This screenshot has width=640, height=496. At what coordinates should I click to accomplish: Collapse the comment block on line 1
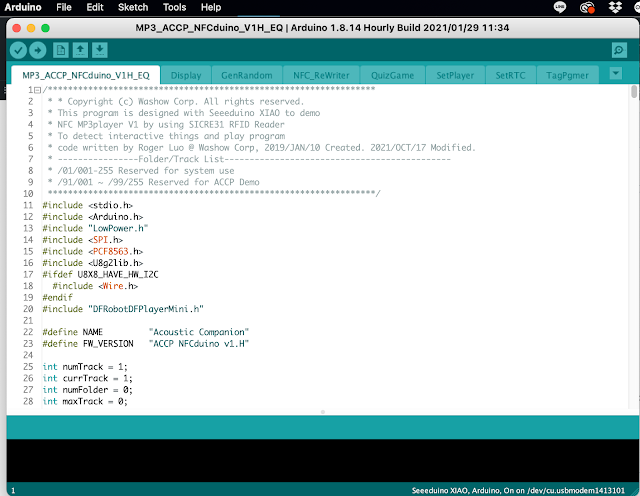[38, 90]
